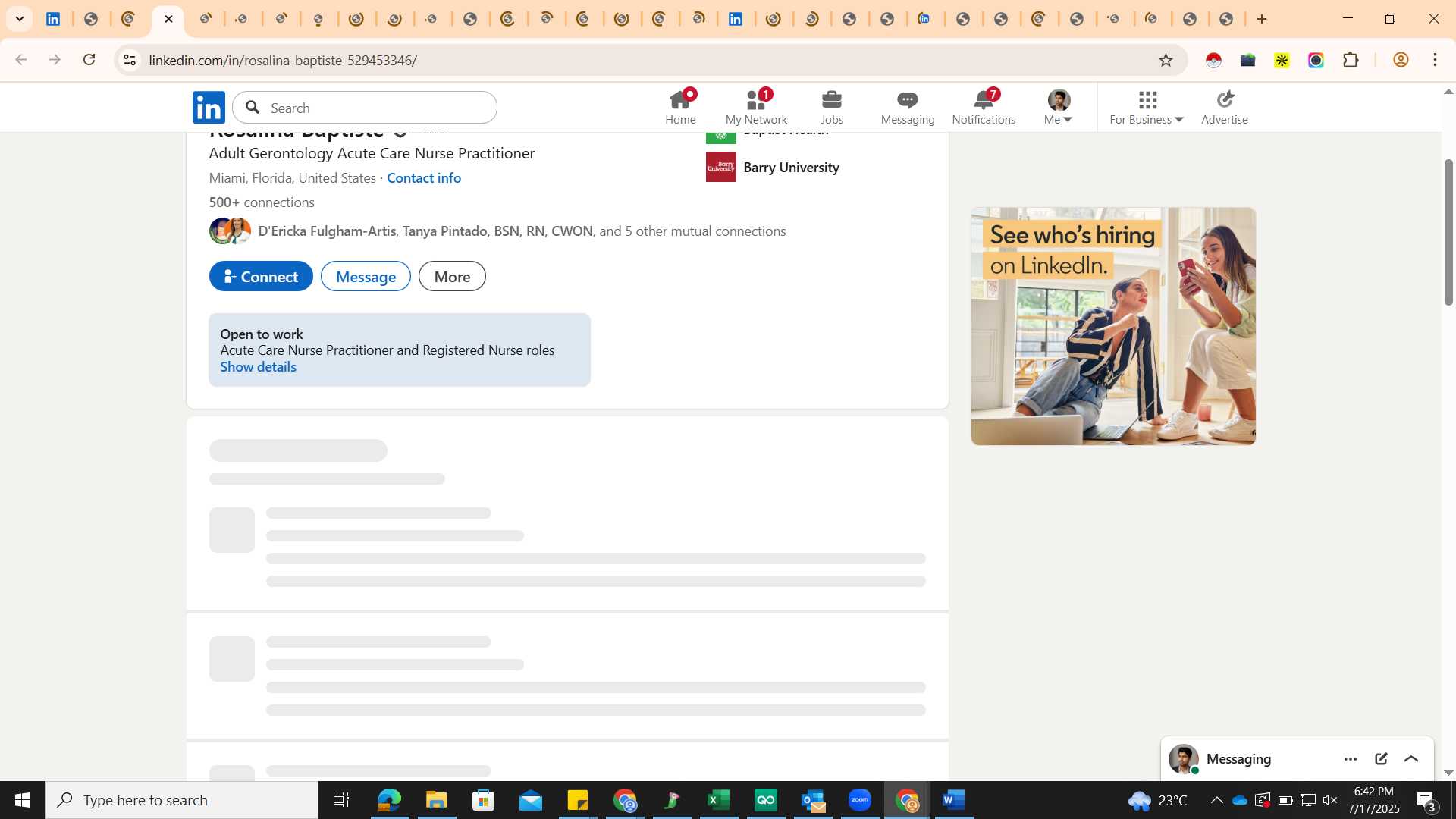The height and width of the screenshot is (819, 1456).
Task: Open volume muted speaker tray icon
Action: point(1330,800)
